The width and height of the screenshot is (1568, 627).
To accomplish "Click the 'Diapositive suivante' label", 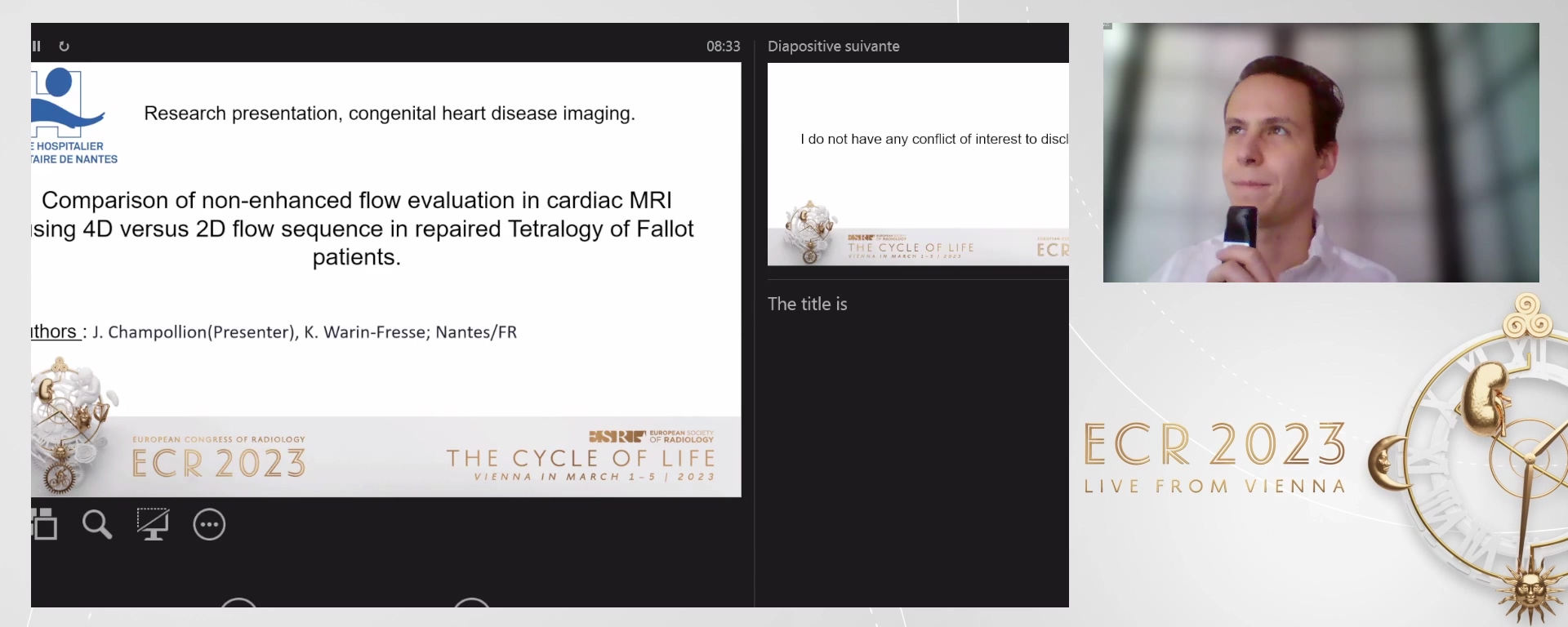I will (x=833, y=47).
